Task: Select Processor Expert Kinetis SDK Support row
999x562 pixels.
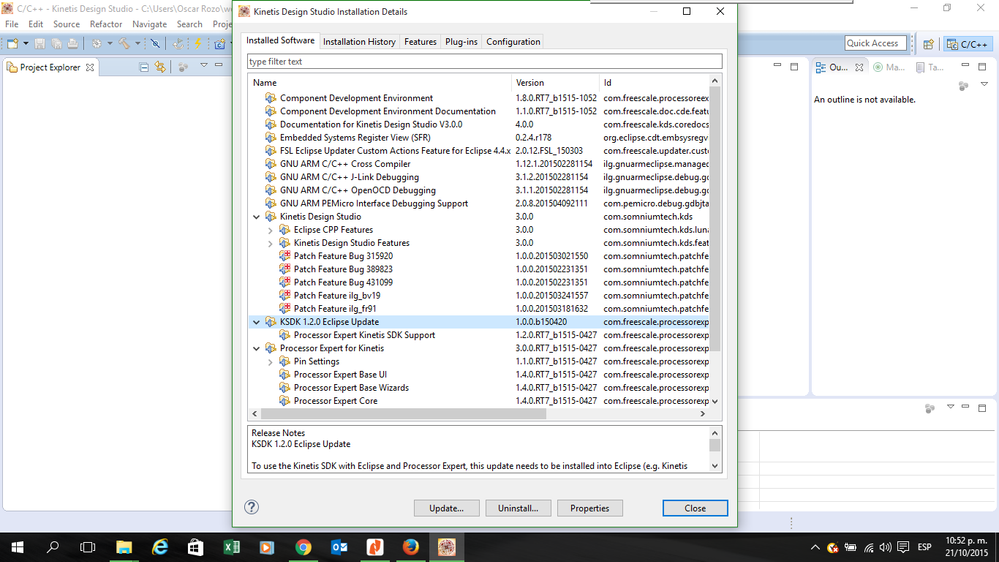Action: (x=478, y=335)
